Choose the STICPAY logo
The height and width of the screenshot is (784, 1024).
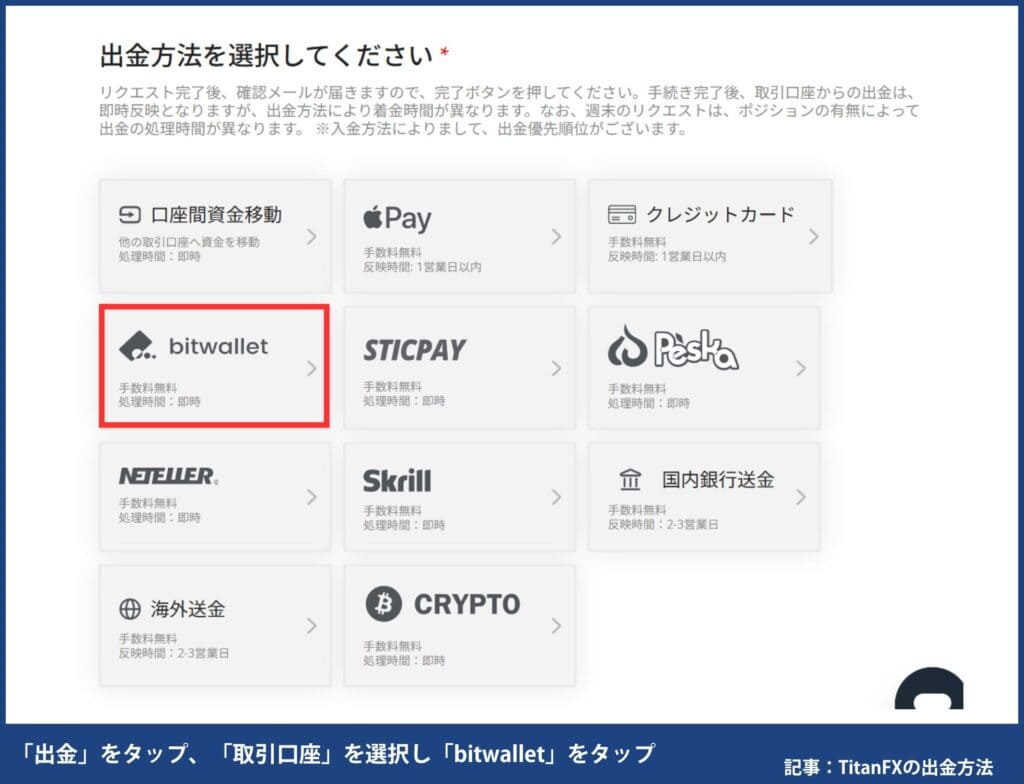(x=415, y=350)
